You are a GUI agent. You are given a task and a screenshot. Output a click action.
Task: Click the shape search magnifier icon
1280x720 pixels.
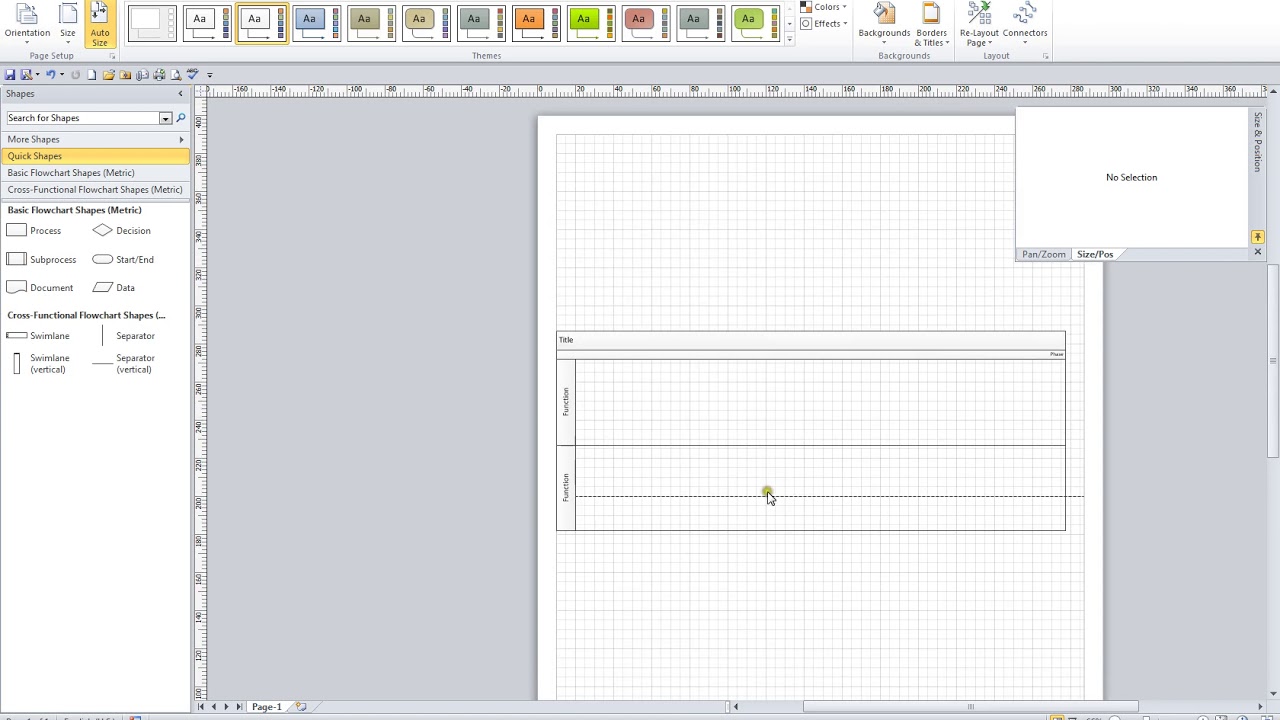(181, 118)
